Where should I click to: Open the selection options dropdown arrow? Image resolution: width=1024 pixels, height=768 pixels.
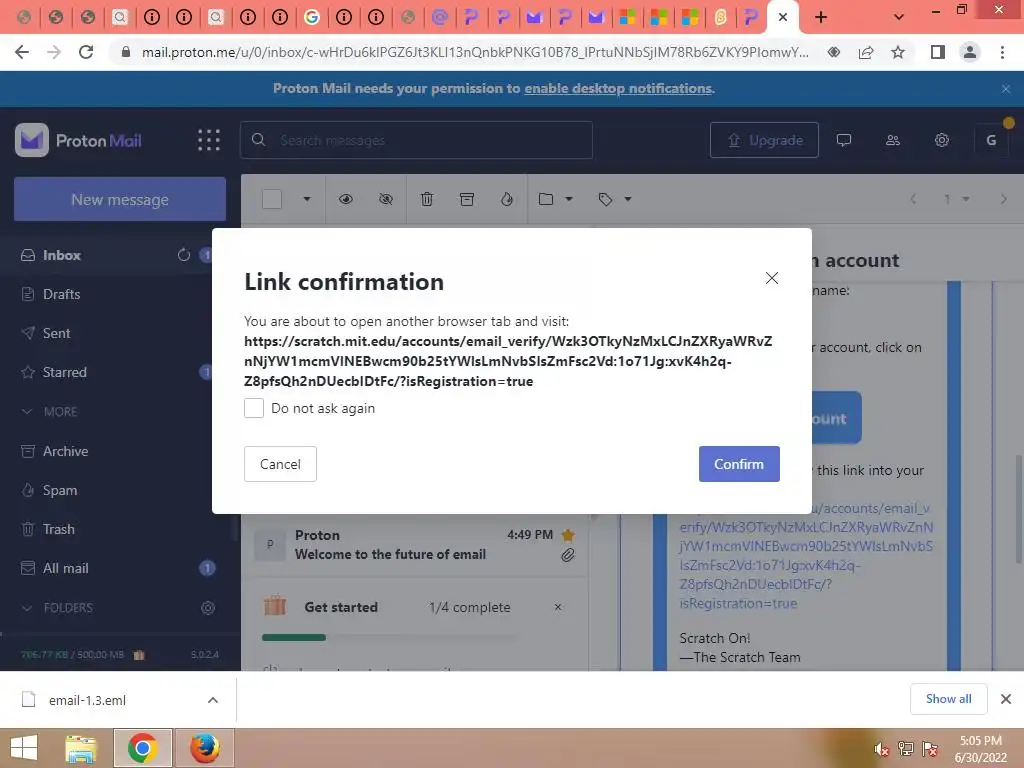tap(306, 199)
